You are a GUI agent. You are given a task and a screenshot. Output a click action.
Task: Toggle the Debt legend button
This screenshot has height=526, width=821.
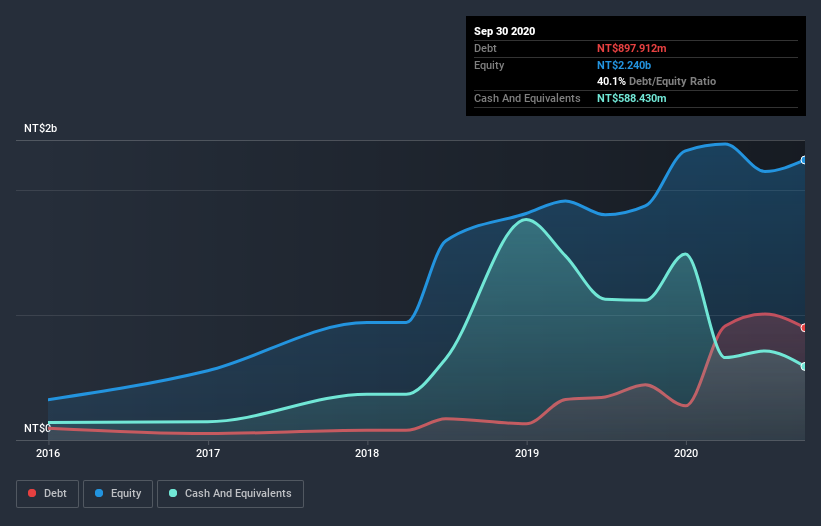(48, 494)
